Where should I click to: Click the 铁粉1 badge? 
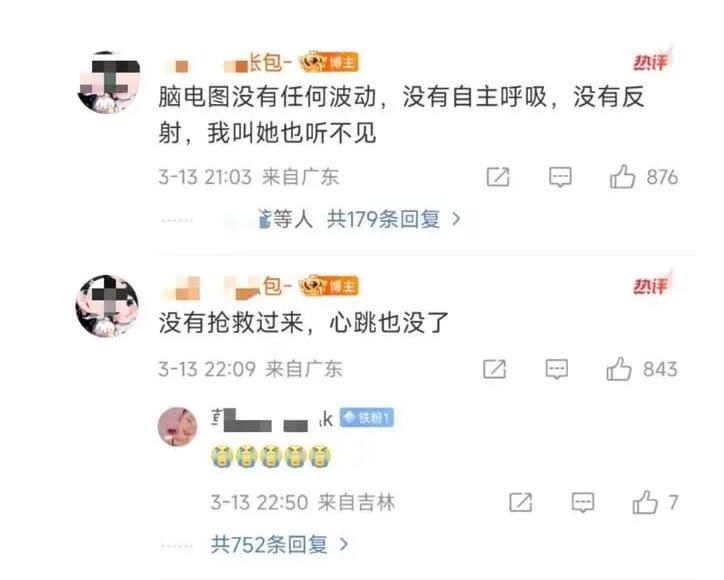click(367, 417)
